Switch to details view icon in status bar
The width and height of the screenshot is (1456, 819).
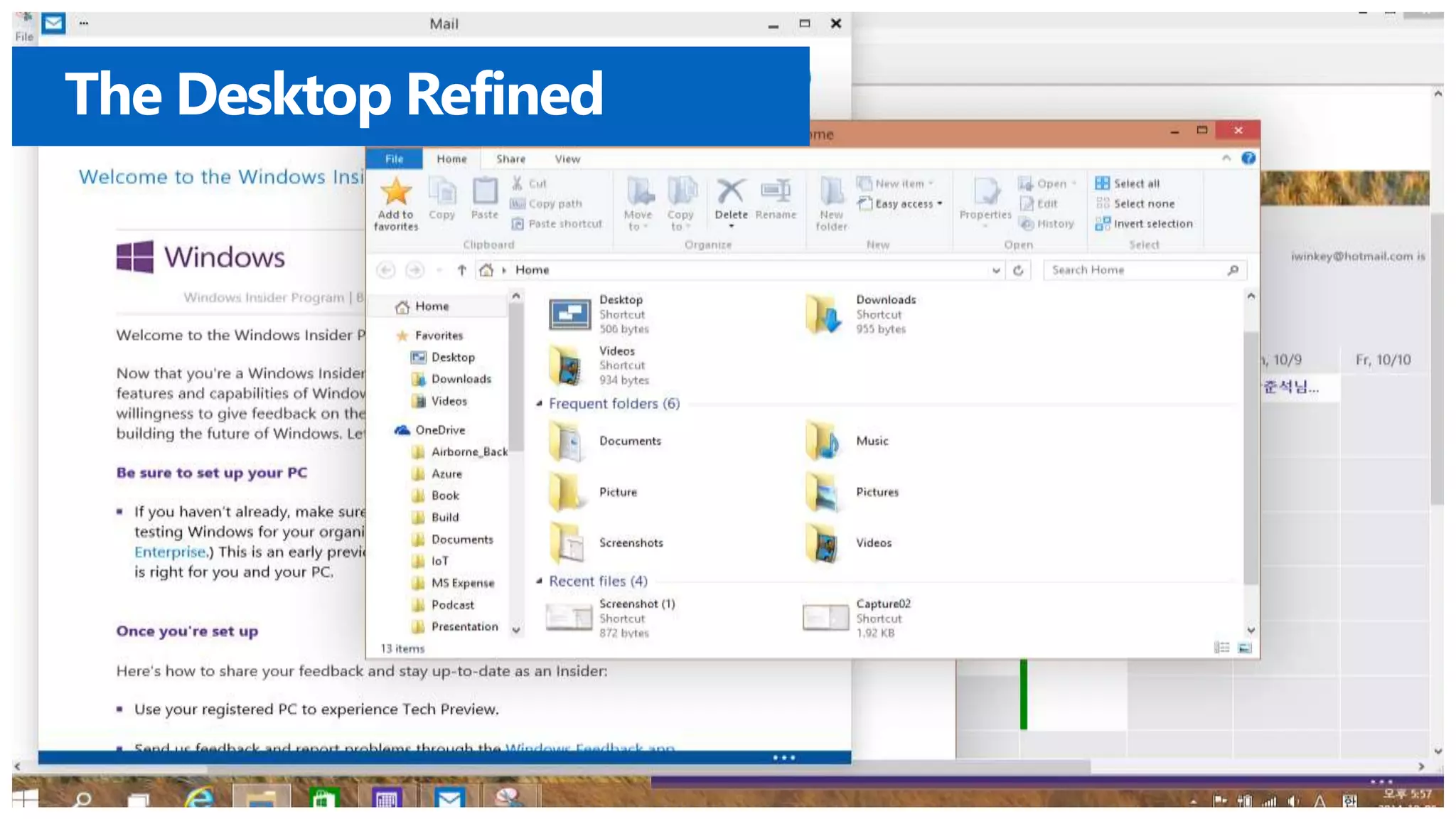pyautogui.click(x=1221, y=648)
